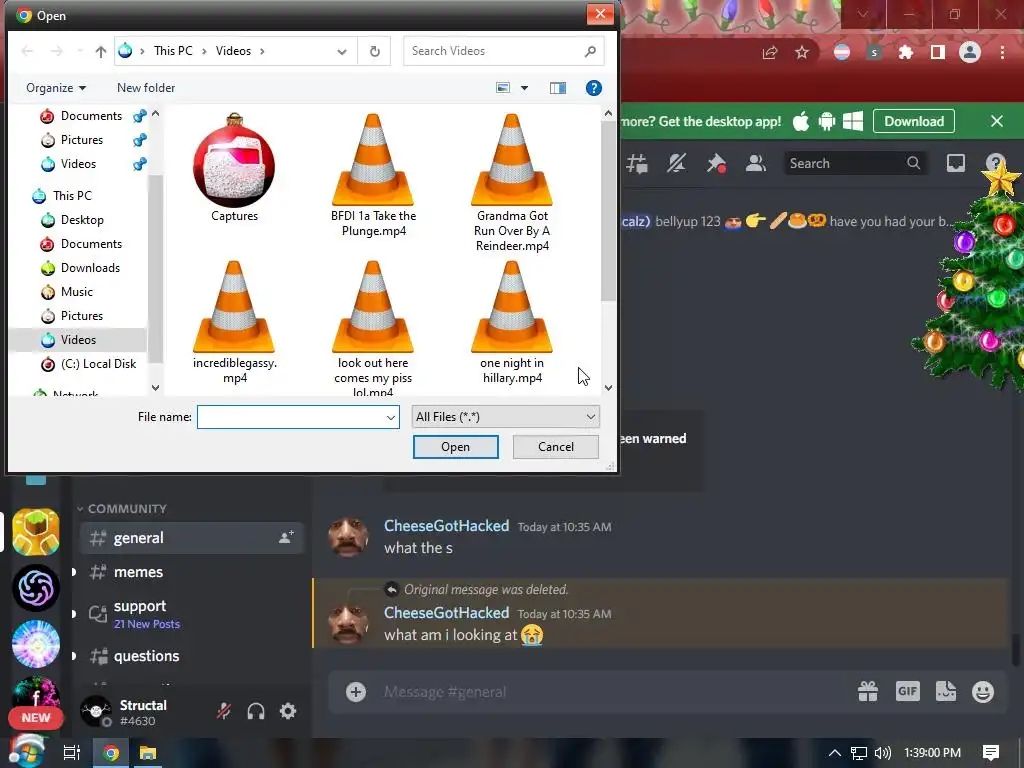The width and height of the screenshot is (1024, 768).
Task: Dismiss the desktop app banner
Action: (997, 121)
